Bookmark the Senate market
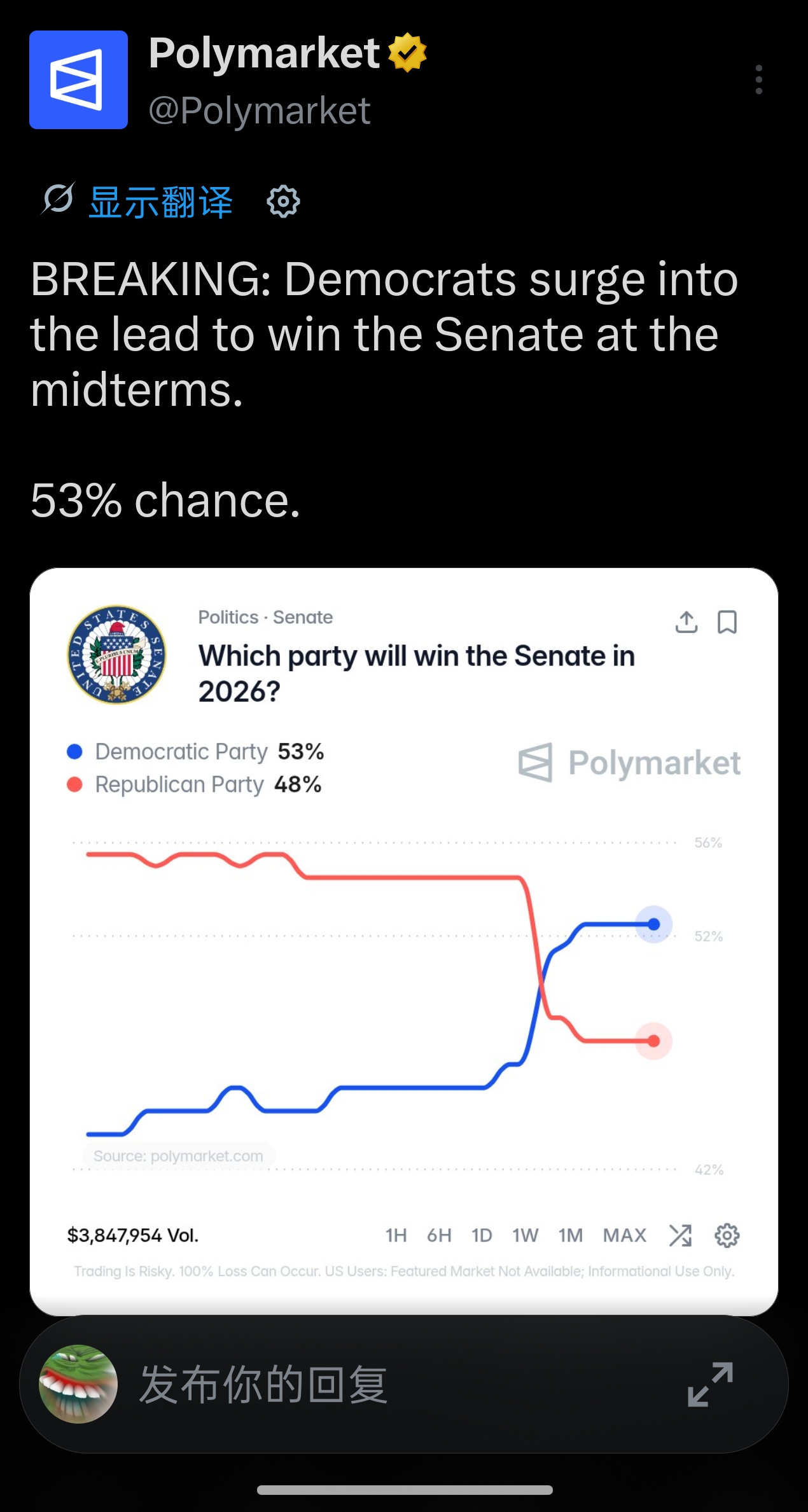 [x=727, y=622]
